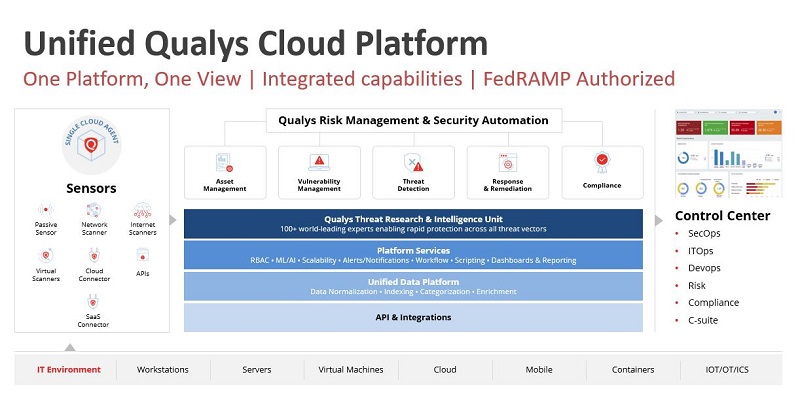Click the Virtual Scanners icon

(x=46, y=256)
